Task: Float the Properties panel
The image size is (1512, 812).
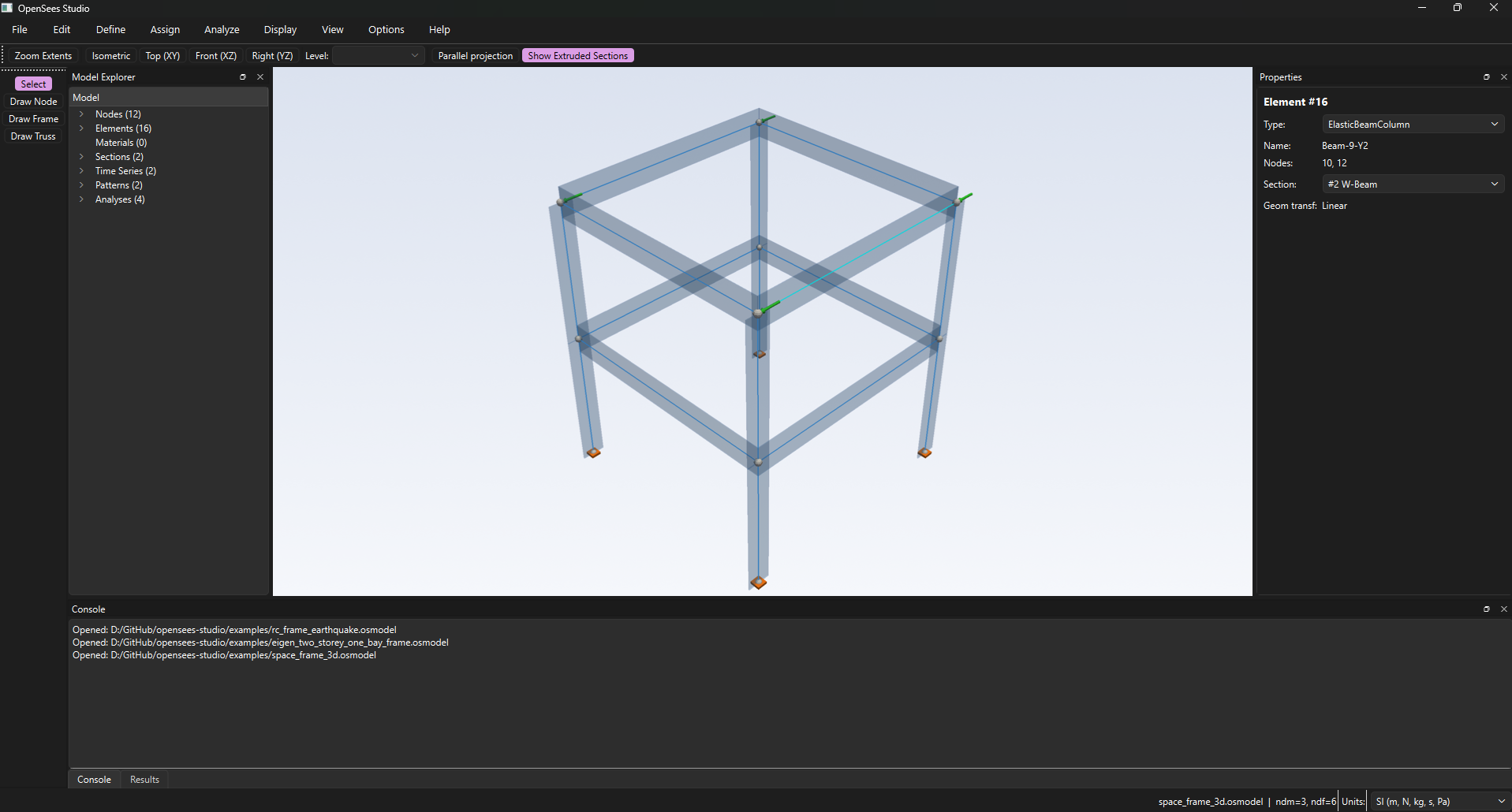Action: coord(1487,77)
